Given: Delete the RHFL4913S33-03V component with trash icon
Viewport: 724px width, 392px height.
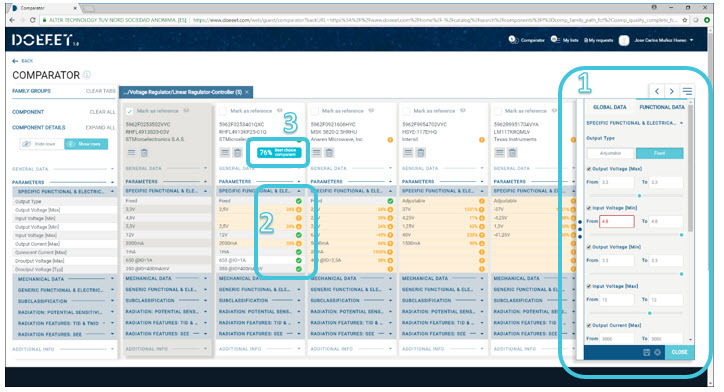Looking at the screenshot, I should (144, 153).
